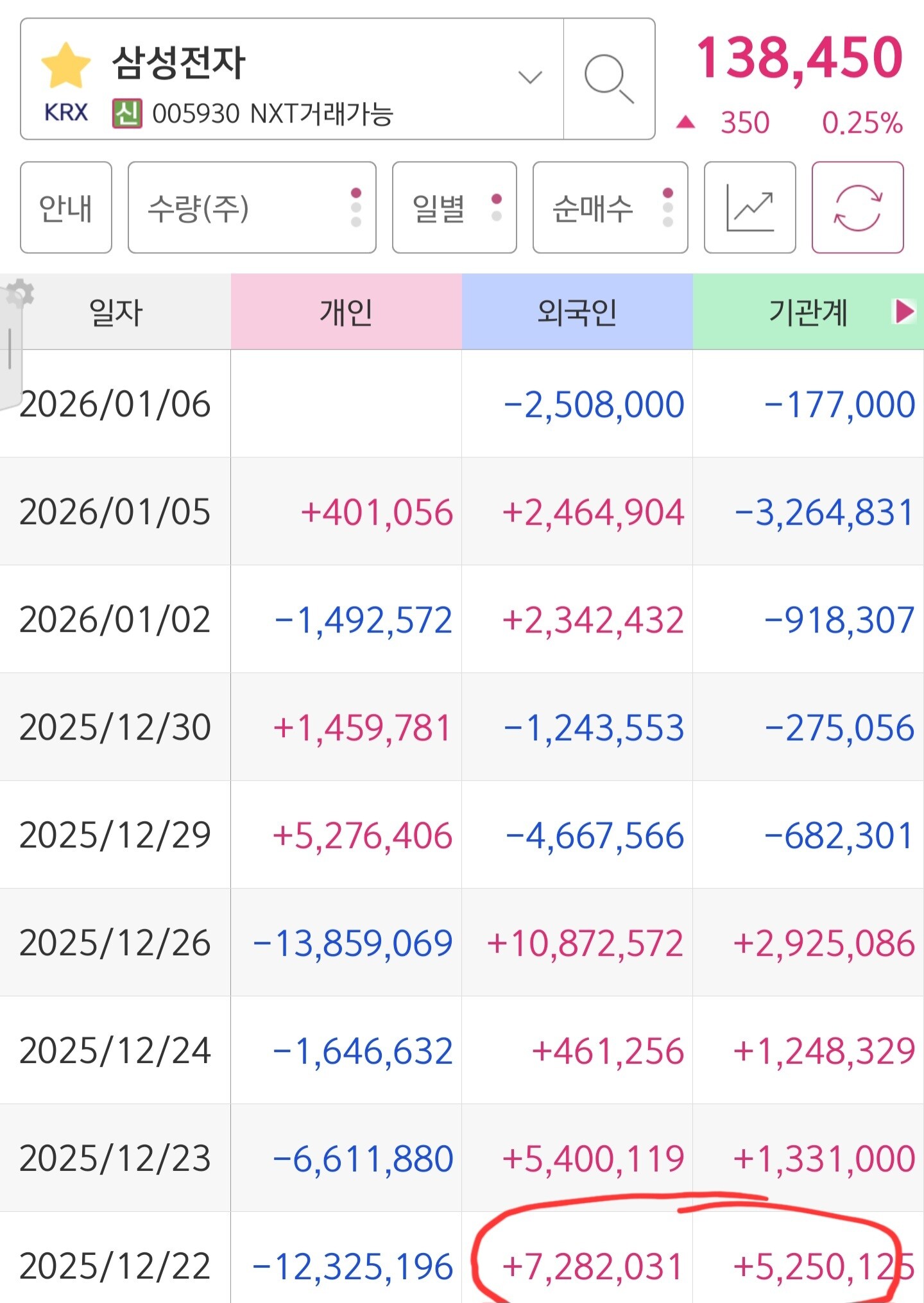The image size is (924, 1303).
Task: Open table settings gear icon
Action: click(x=20, y=294)
